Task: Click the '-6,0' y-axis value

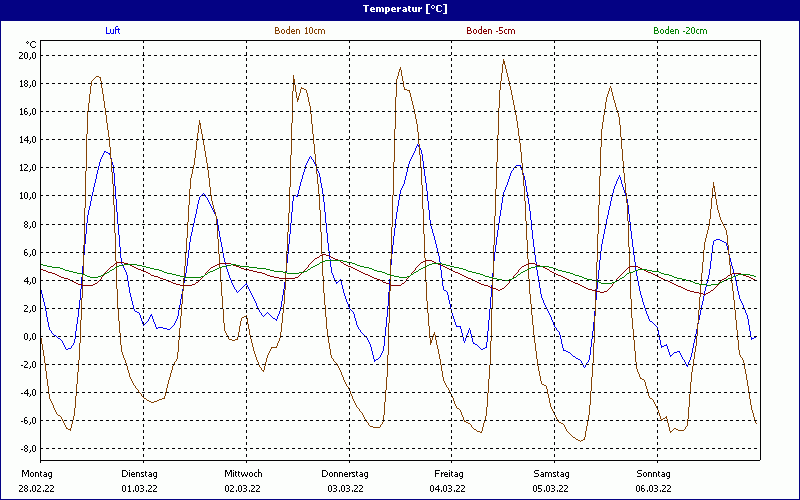Action: tap(28, 421)
